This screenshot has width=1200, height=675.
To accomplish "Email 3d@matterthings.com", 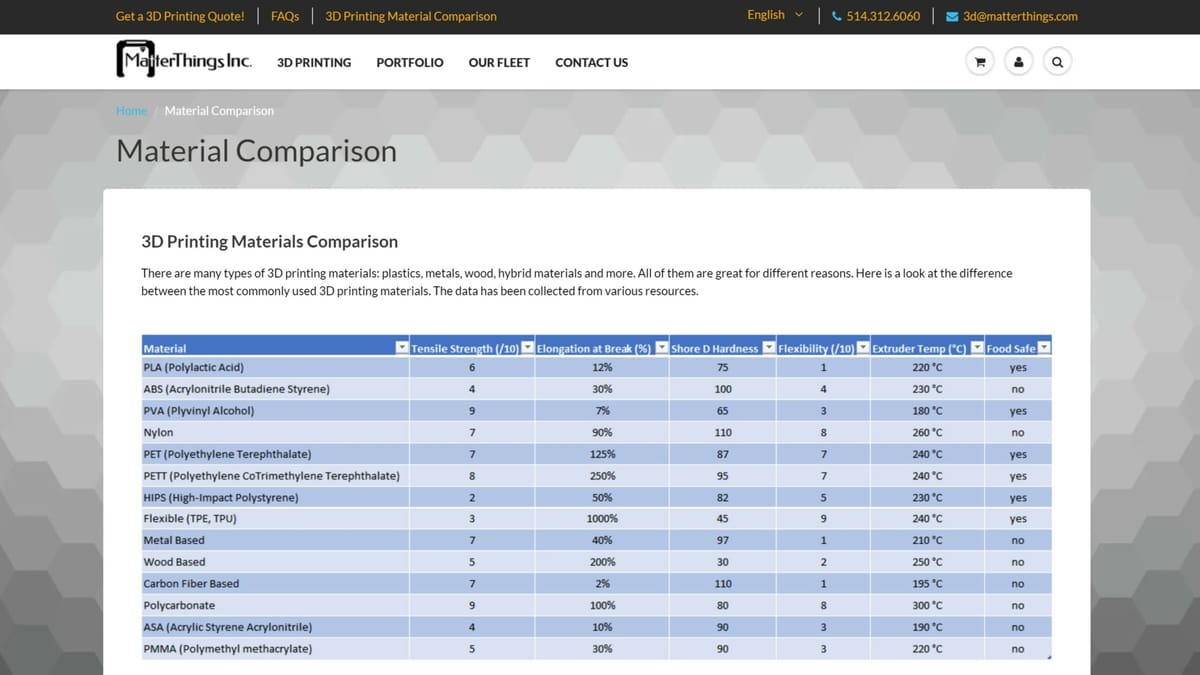I will 1020,16.
